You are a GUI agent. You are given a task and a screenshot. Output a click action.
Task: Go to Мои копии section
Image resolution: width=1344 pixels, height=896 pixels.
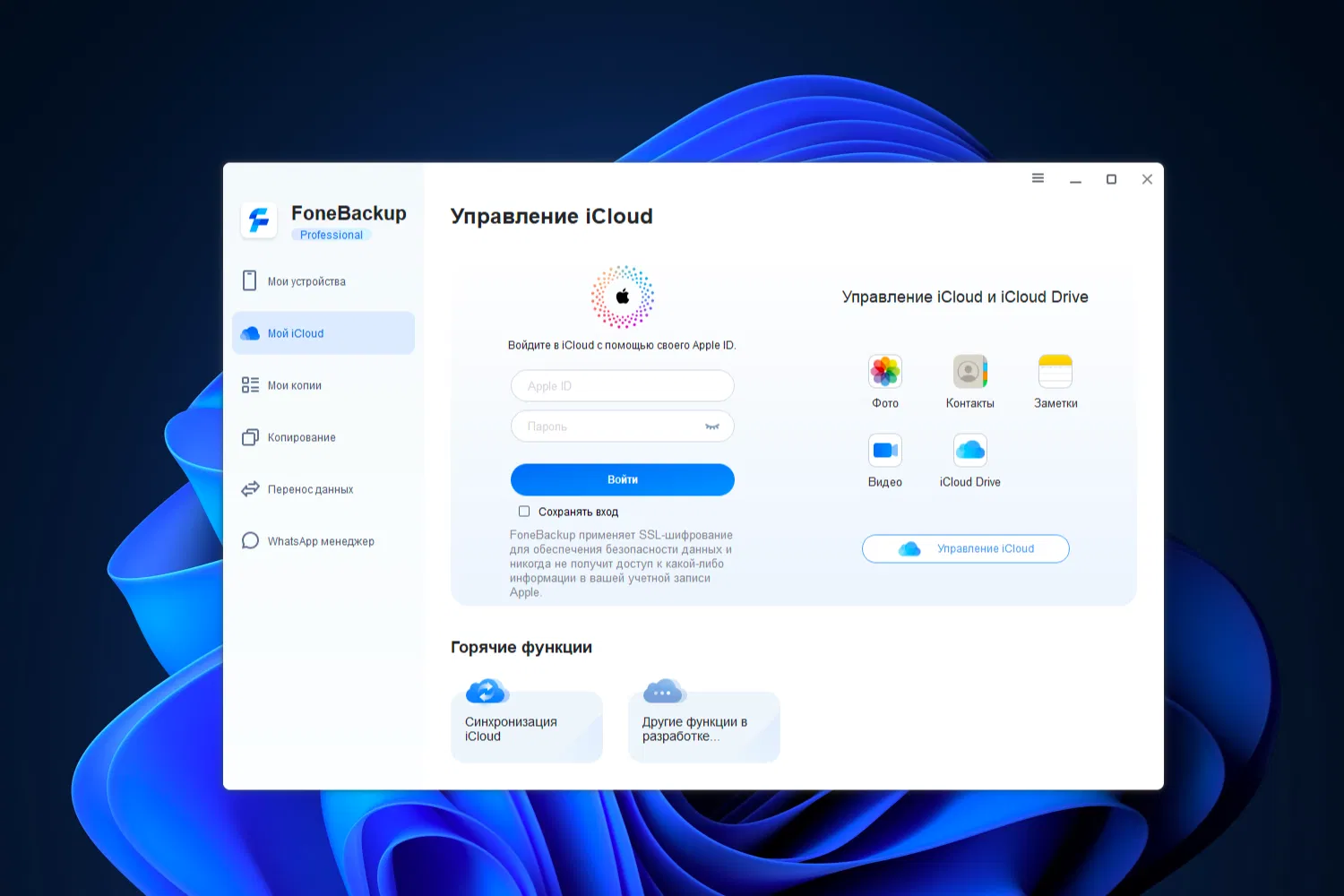click(323, 385)
